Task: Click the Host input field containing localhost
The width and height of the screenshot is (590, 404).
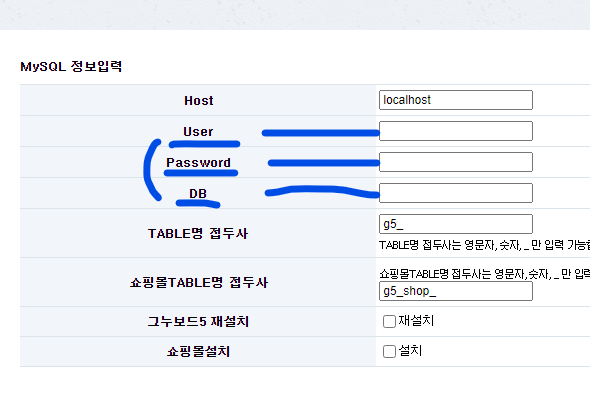Action: 456,100
